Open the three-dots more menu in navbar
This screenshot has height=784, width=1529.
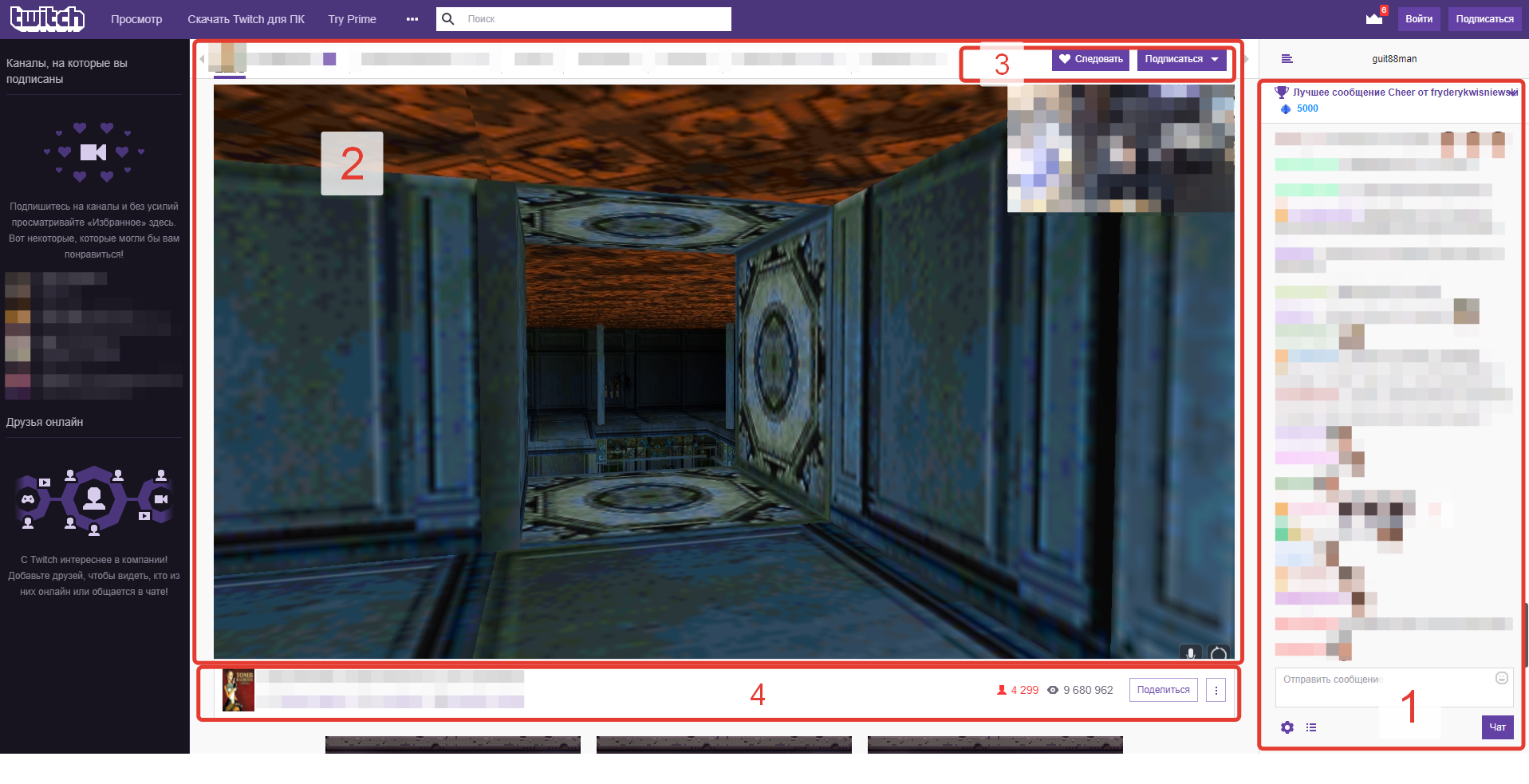[412, 19]
